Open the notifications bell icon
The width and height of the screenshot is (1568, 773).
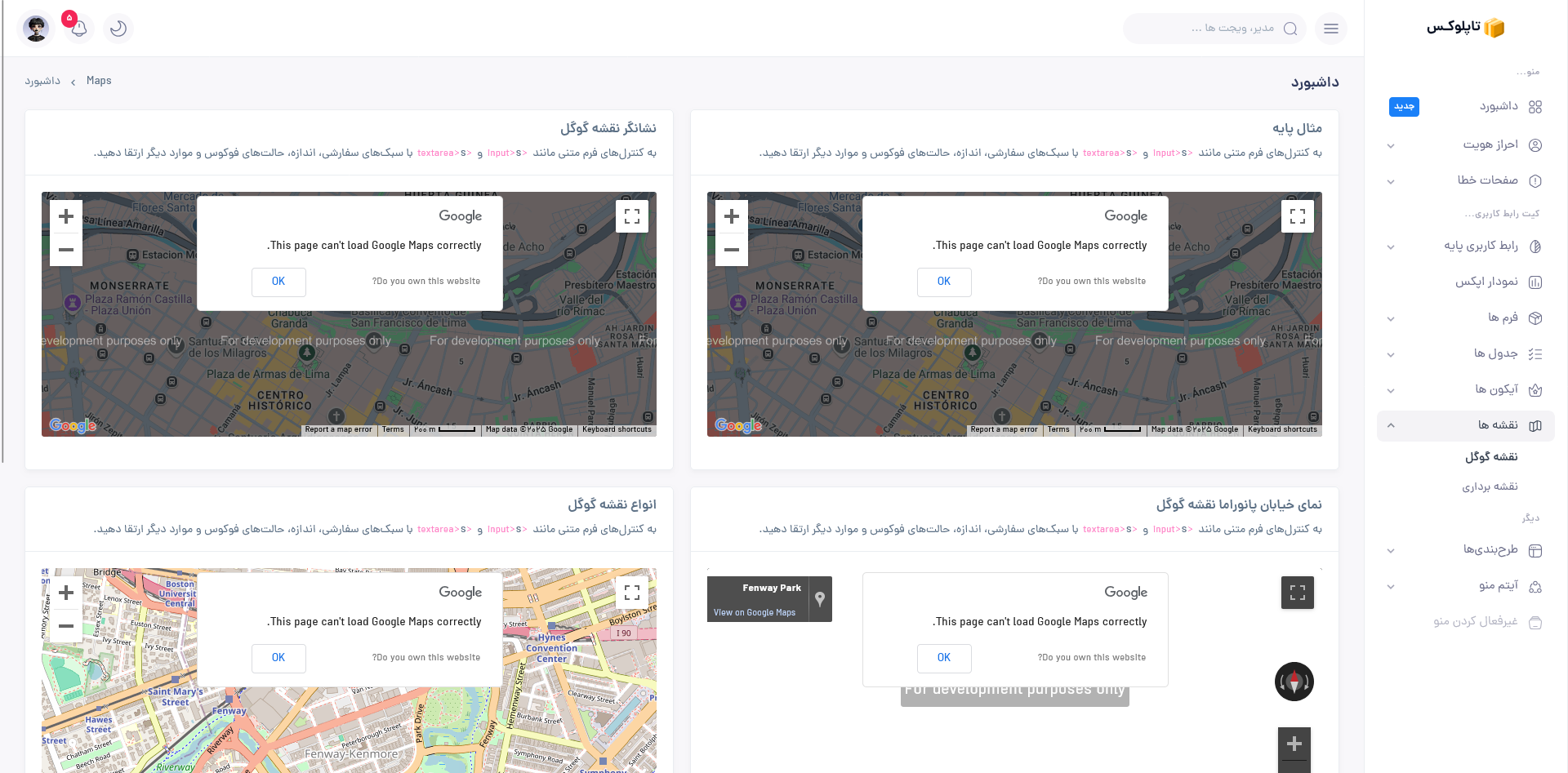79,29
